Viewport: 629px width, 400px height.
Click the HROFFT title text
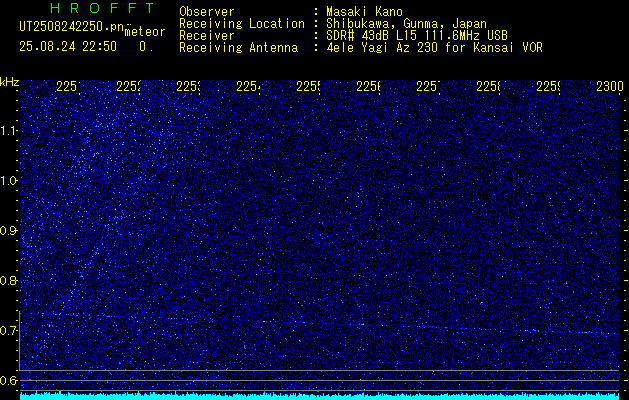[x=102, y=8]
